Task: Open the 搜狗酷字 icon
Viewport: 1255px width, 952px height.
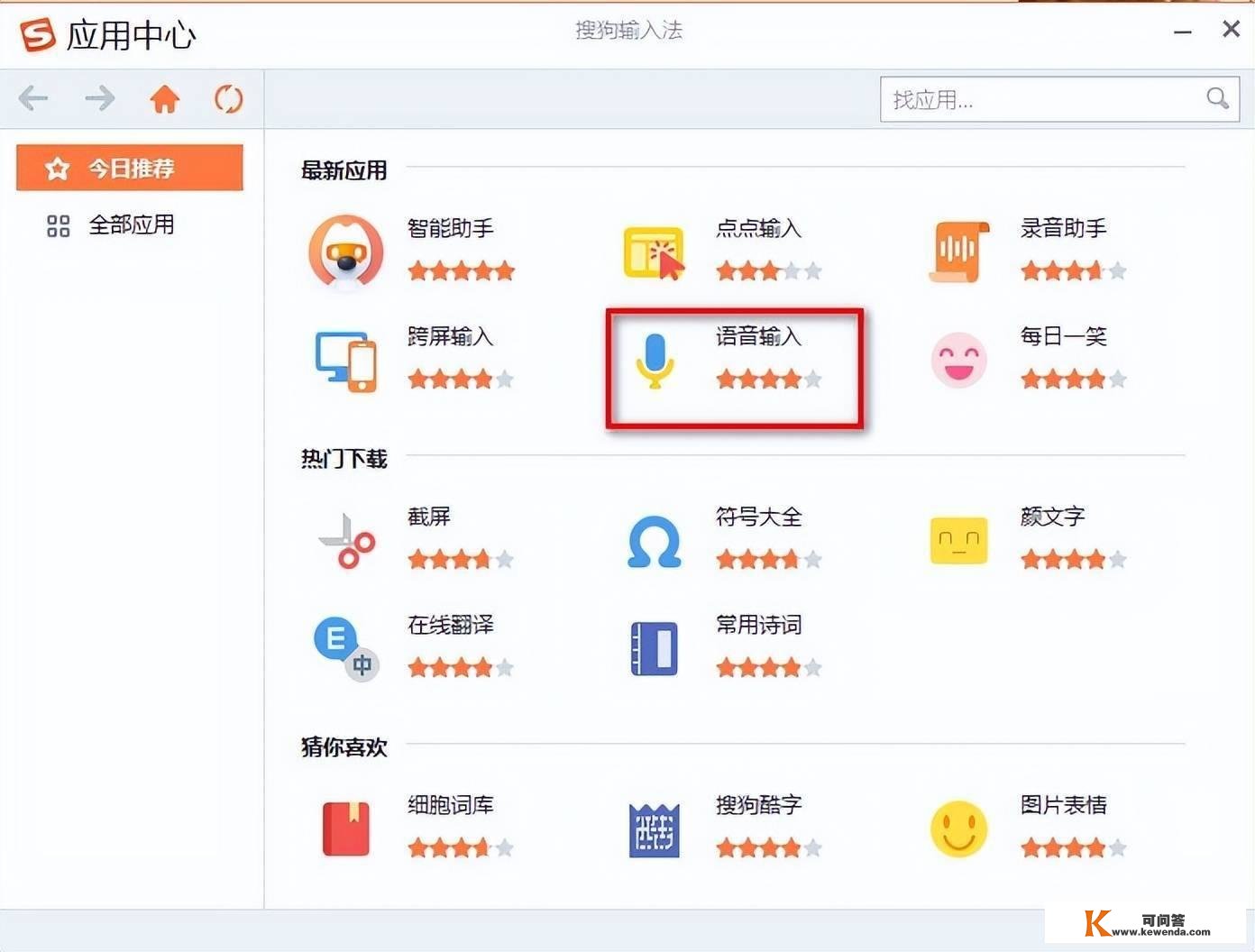Action: tap(655, 829)
